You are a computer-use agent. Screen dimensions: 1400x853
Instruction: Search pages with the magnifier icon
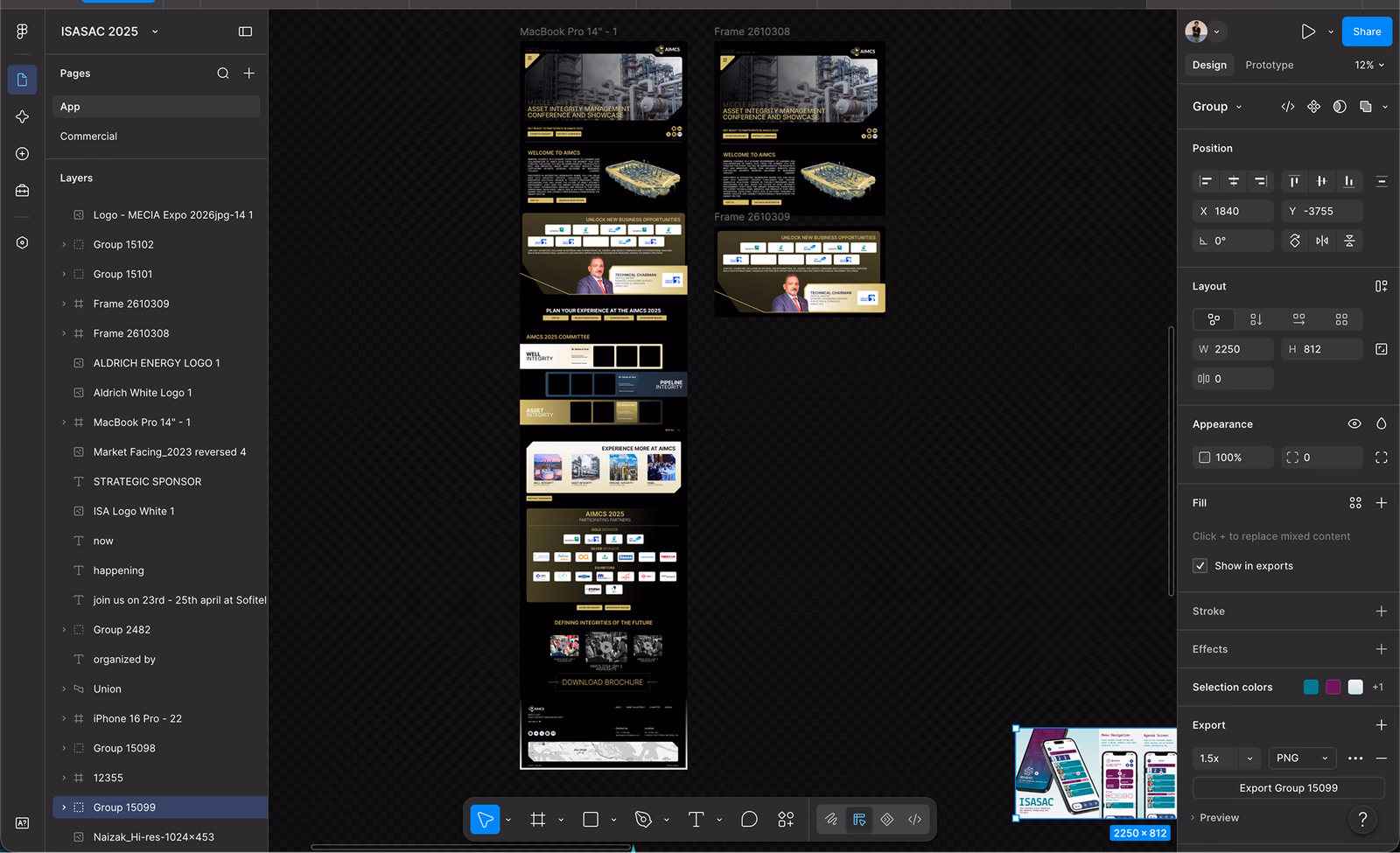coord(223,73)
